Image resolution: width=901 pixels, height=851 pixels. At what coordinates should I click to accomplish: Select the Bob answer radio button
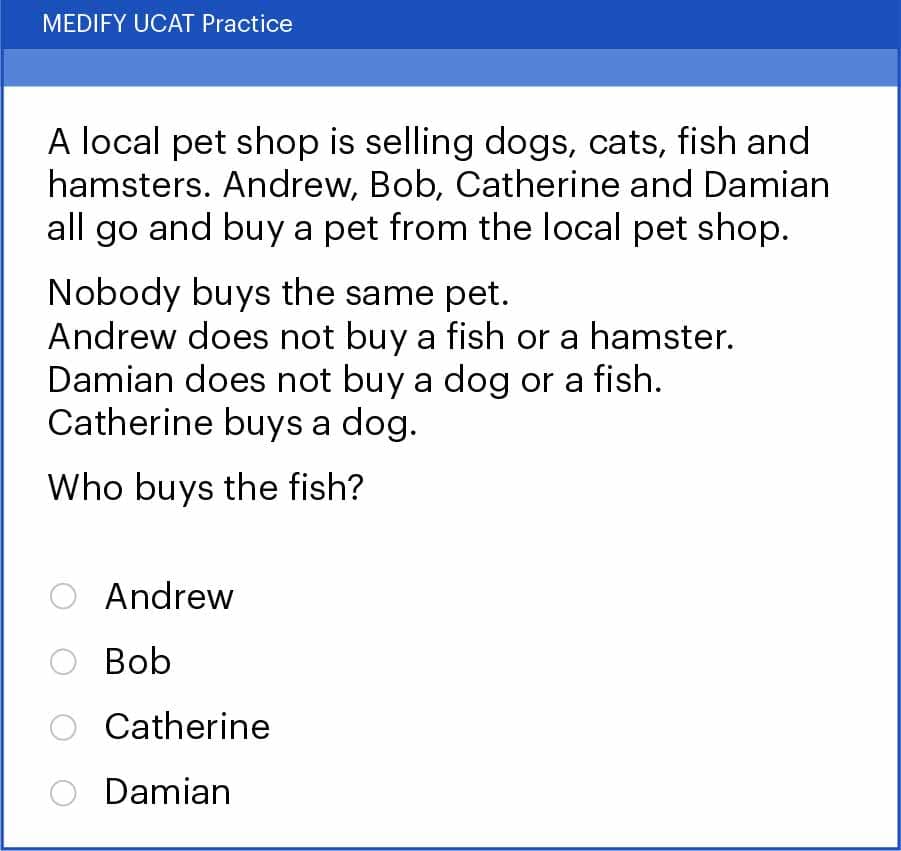[x=61, y=661]
